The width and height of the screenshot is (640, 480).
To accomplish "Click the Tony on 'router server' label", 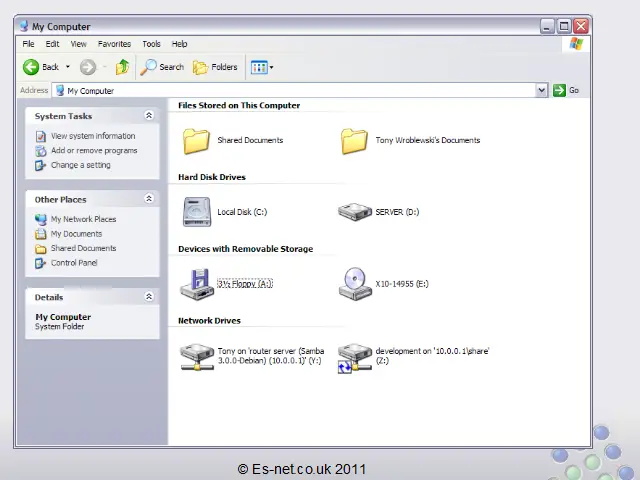I will click(x=271, y=356).
